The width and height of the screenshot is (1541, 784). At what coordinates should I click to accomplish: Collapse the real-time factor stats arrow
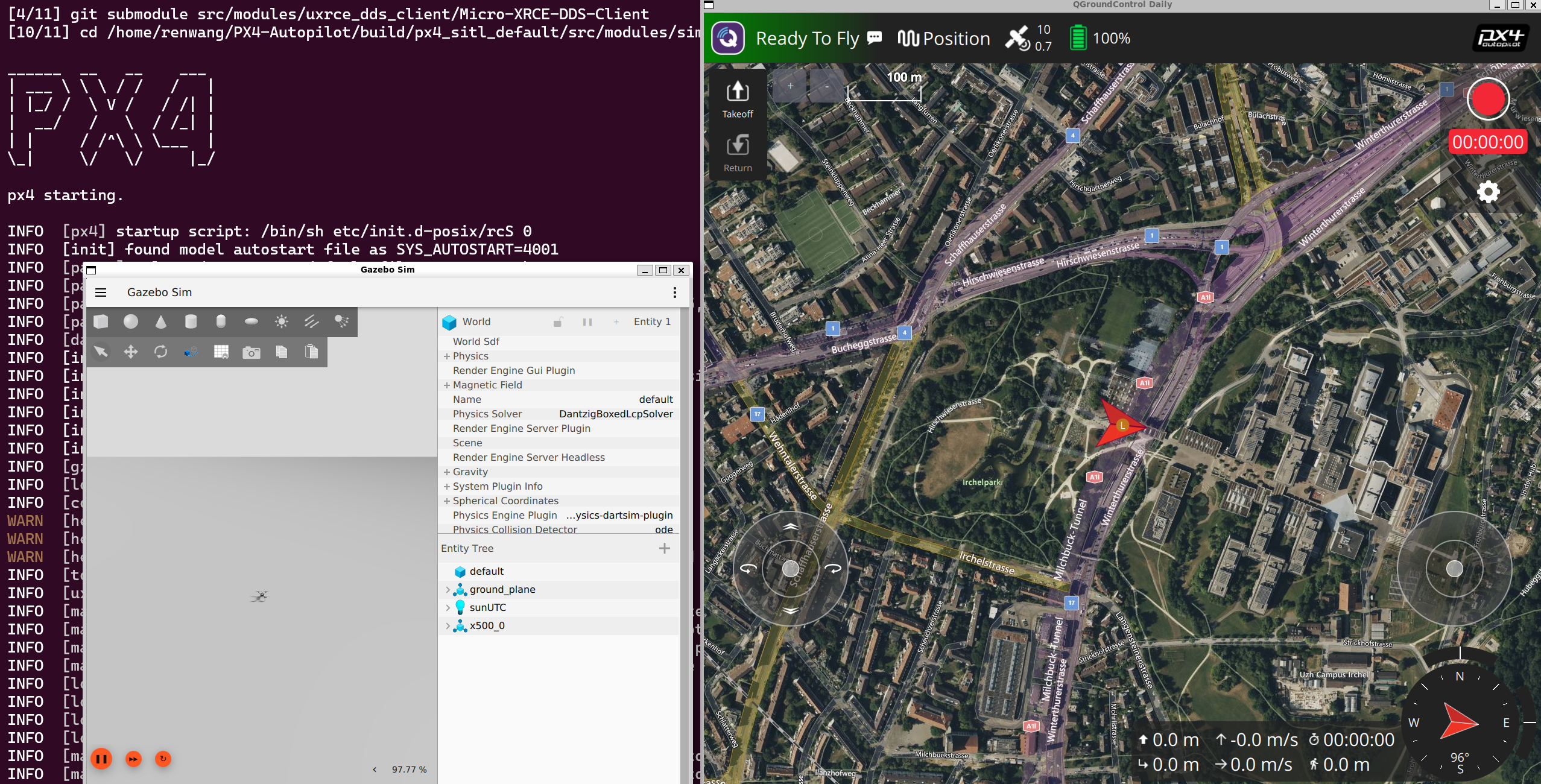pyautogui.click(x=375, y=770)
